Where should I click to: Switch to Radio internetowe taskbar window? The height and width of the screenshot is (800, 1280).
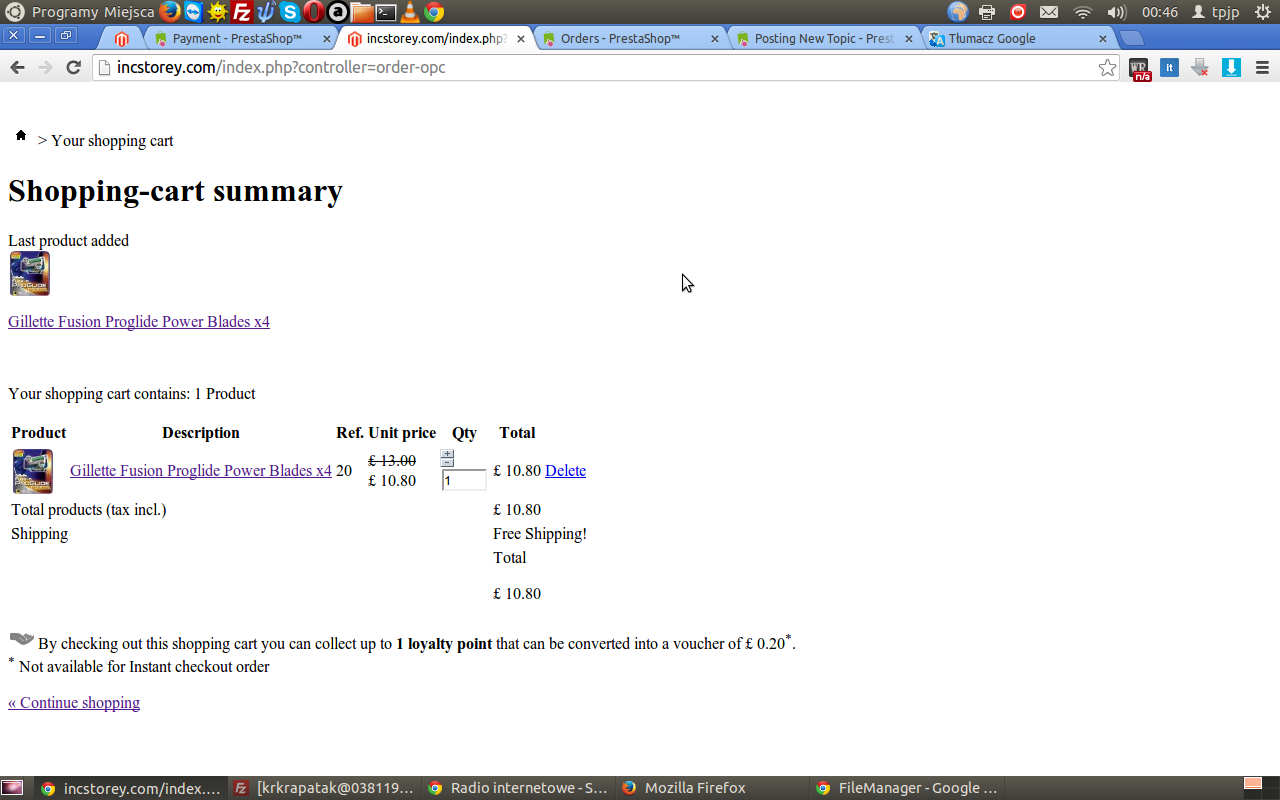pyautogui.click(x=517, y=788)
